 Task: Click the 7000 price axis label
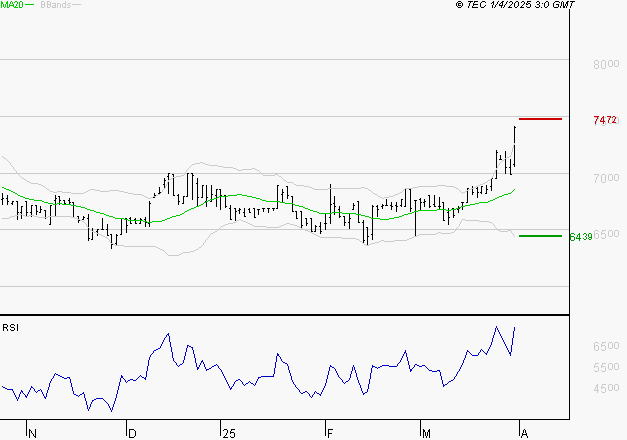tap(604, 178)
